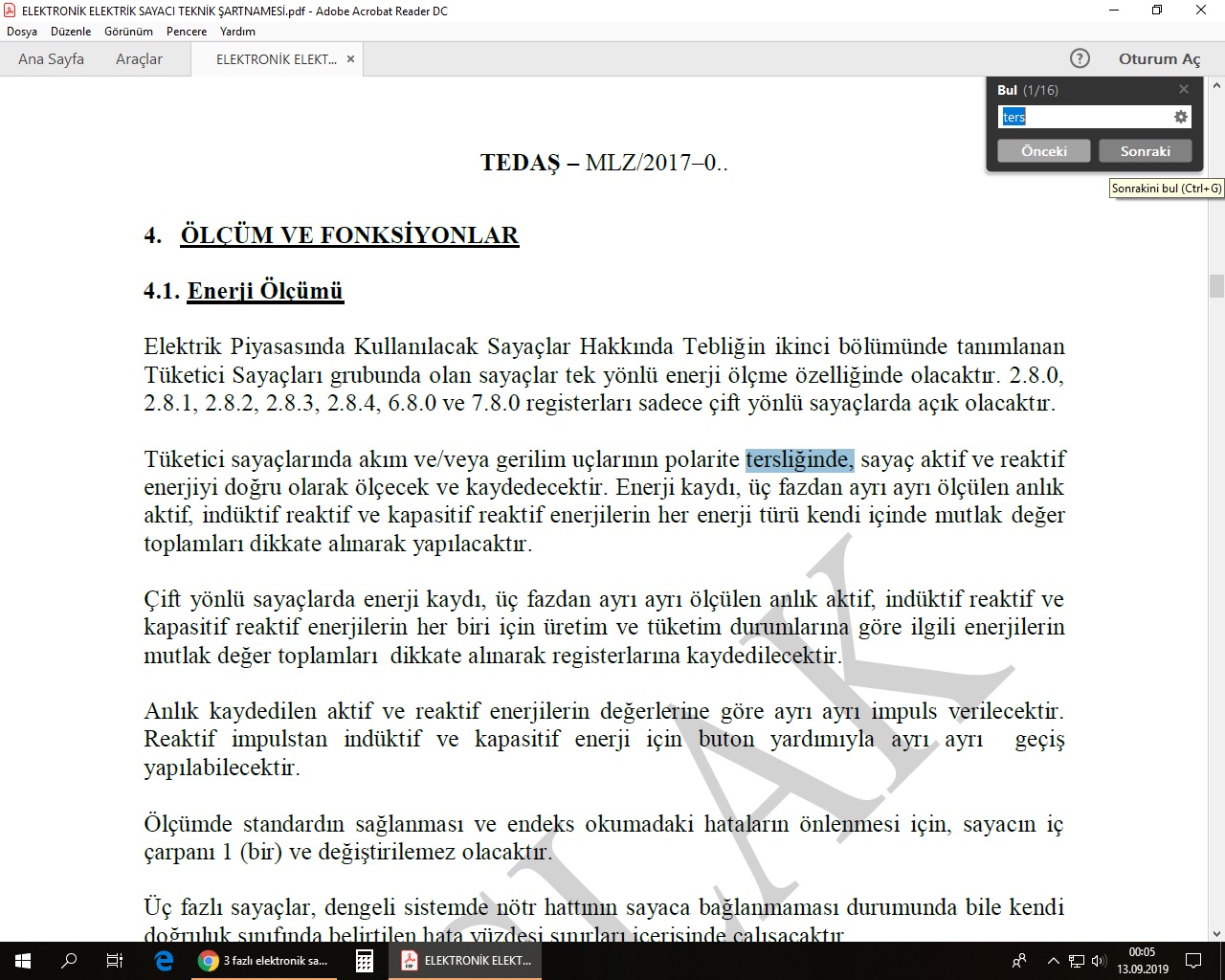This screenshot has width=1225, height=980.
Task: Click the heading ÖLÇÜM VE FONKSİYONLAR
Action: click(x=349, y=235)
